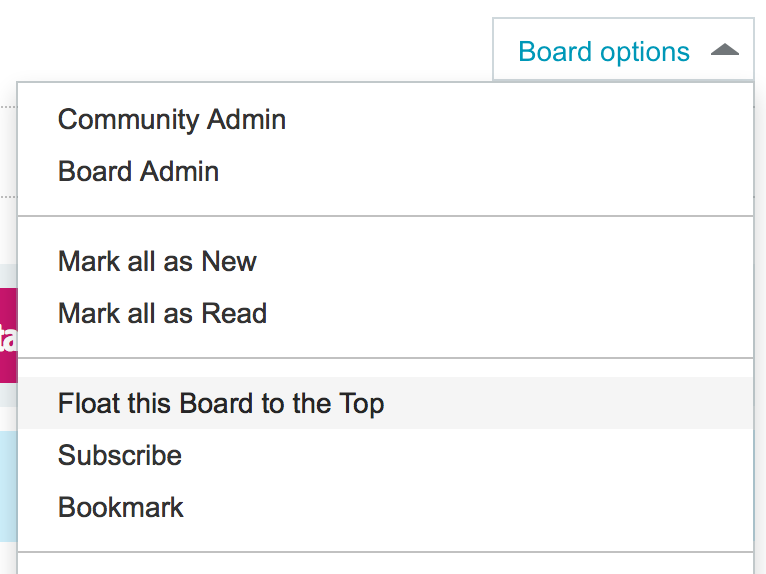
Task: Go to Community Admin settings
Action: [172, 120]
